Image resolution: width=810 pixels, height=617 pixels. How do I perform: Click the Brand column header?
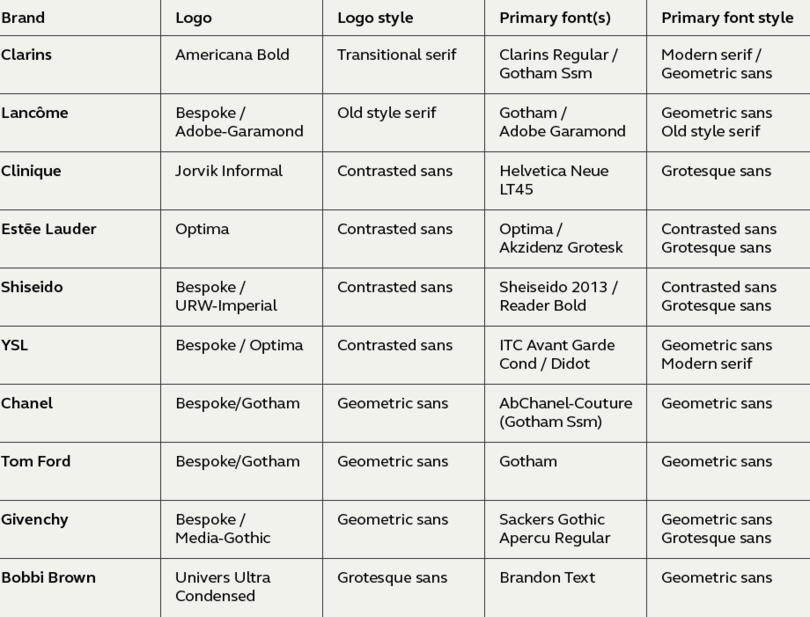[80, 18]
